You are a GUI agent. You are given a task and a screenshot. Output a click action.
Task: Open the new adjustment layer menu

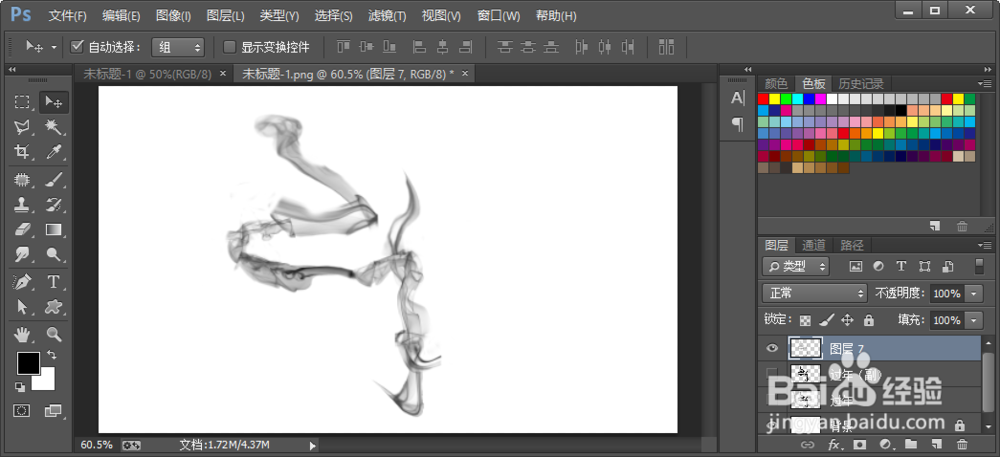click(885, 444)
